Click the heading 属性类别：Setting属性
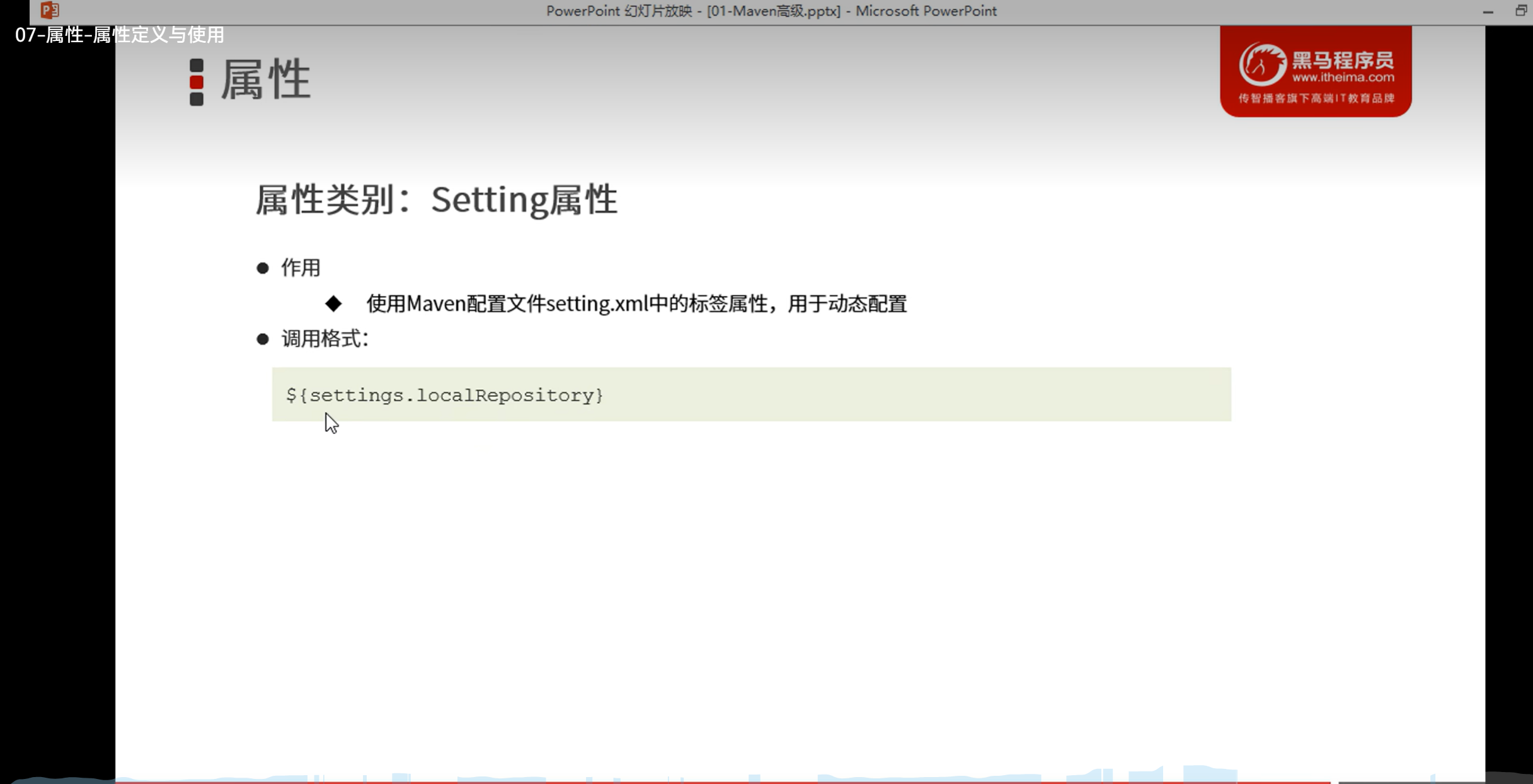 coord(436,200)
